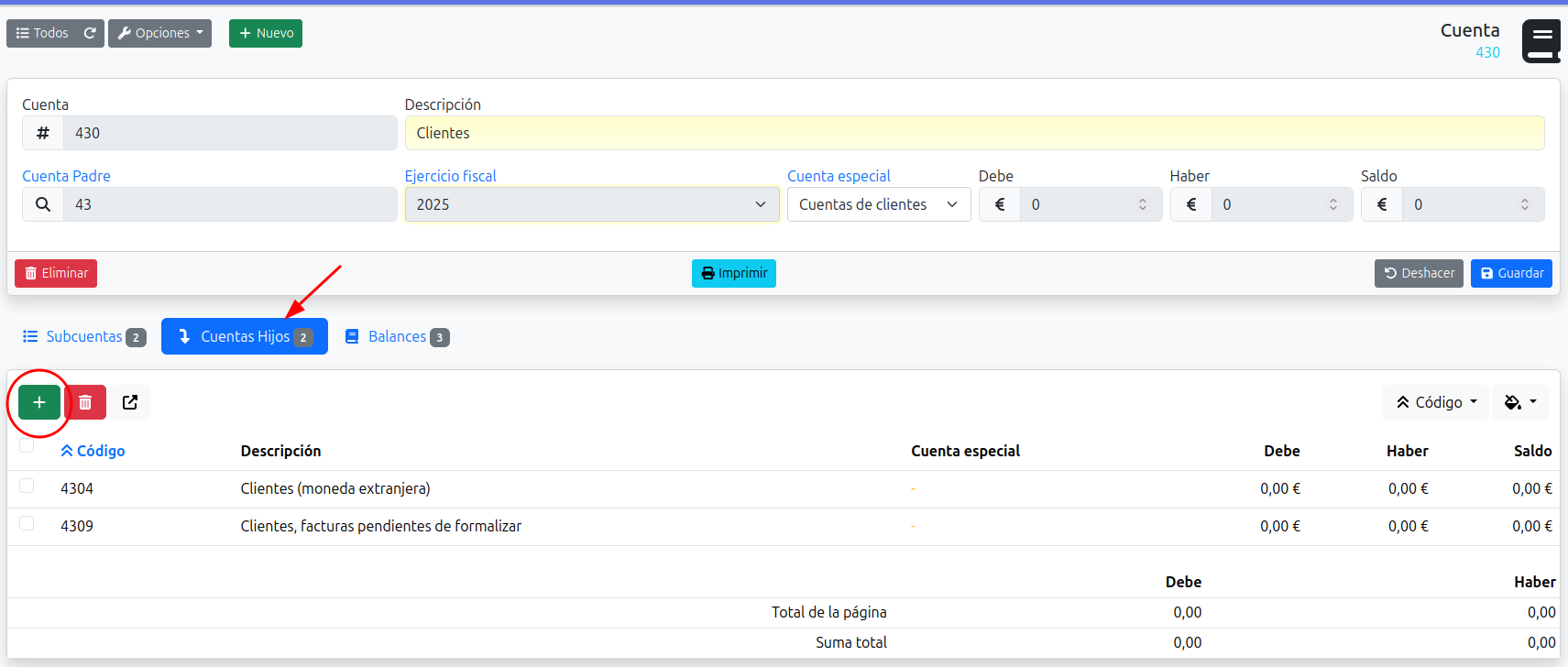Expand the Ejercicio fiscal 2025 dropdown
The image size is (1568, 667).
pyautogui.click(x=591, y=204)
